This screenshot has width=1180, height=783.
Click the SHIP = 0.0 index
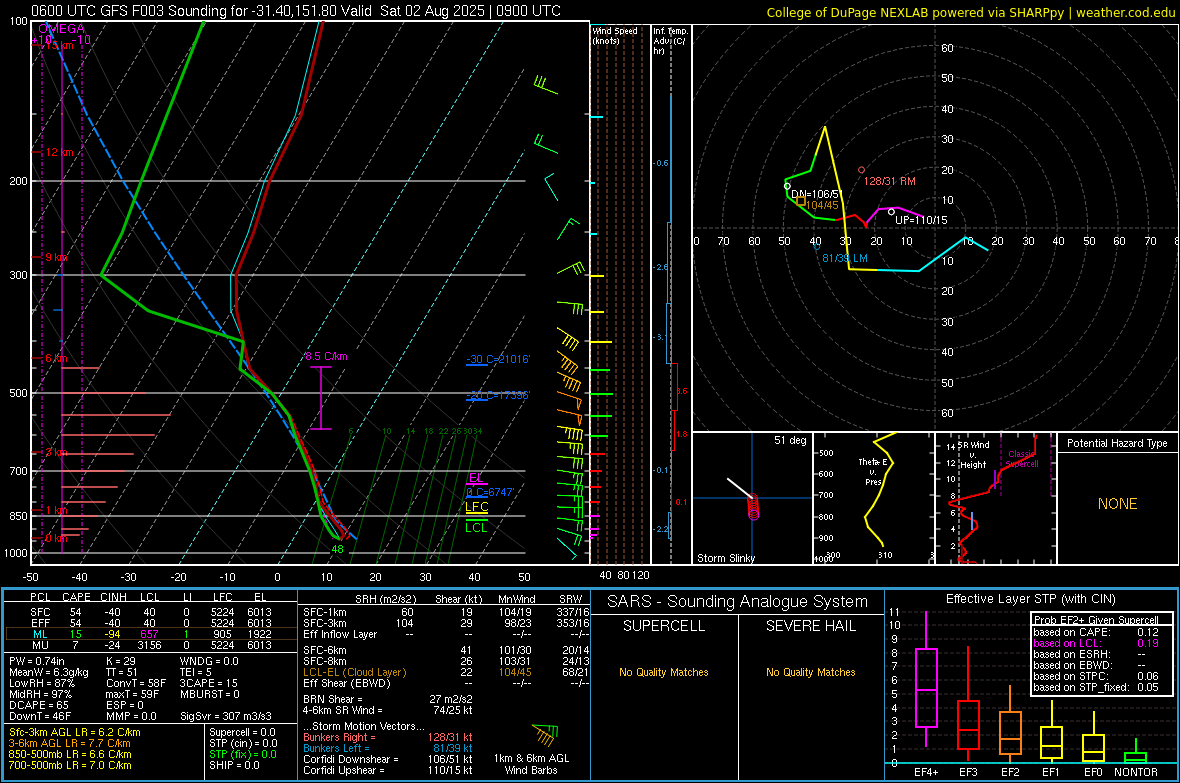(x=234, y=765)
